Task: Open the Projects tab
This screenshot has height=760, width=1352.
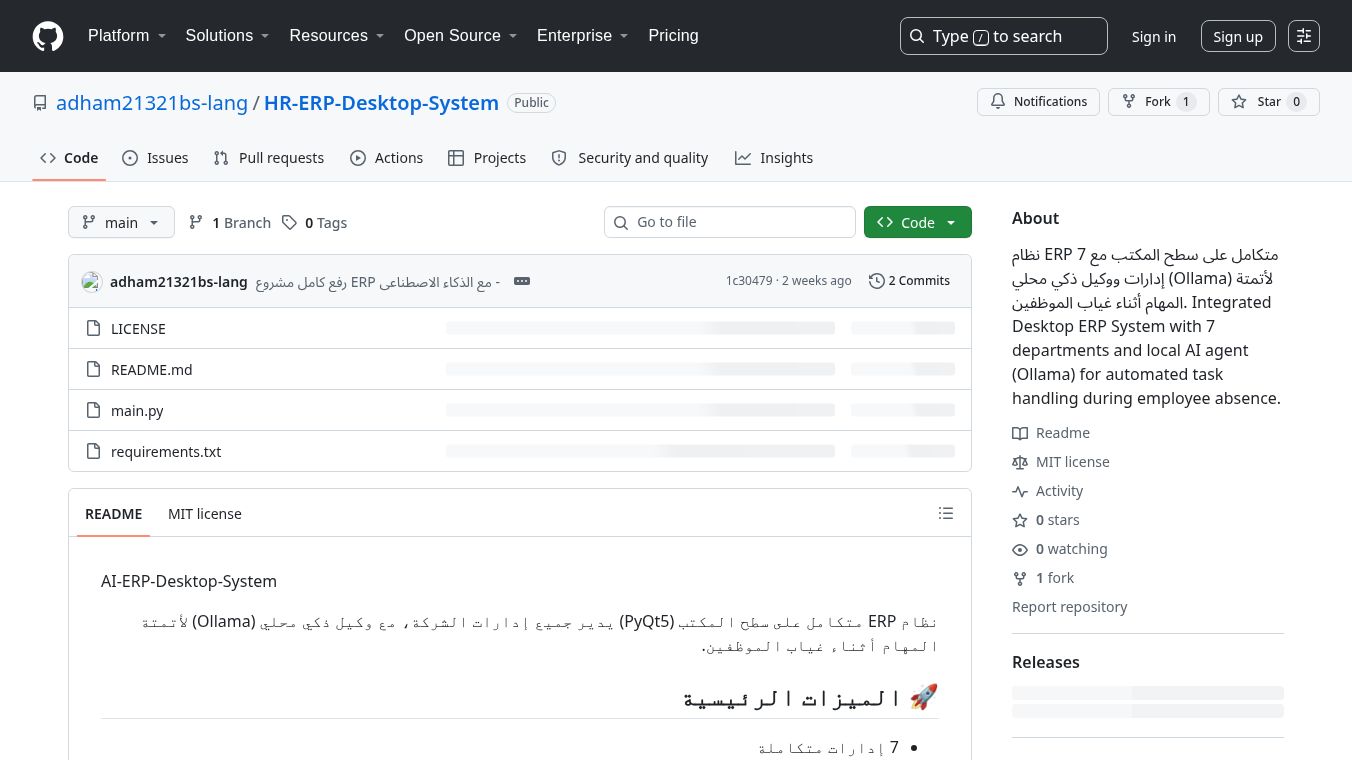Action: pyautogui.click(x=487, y=158)
